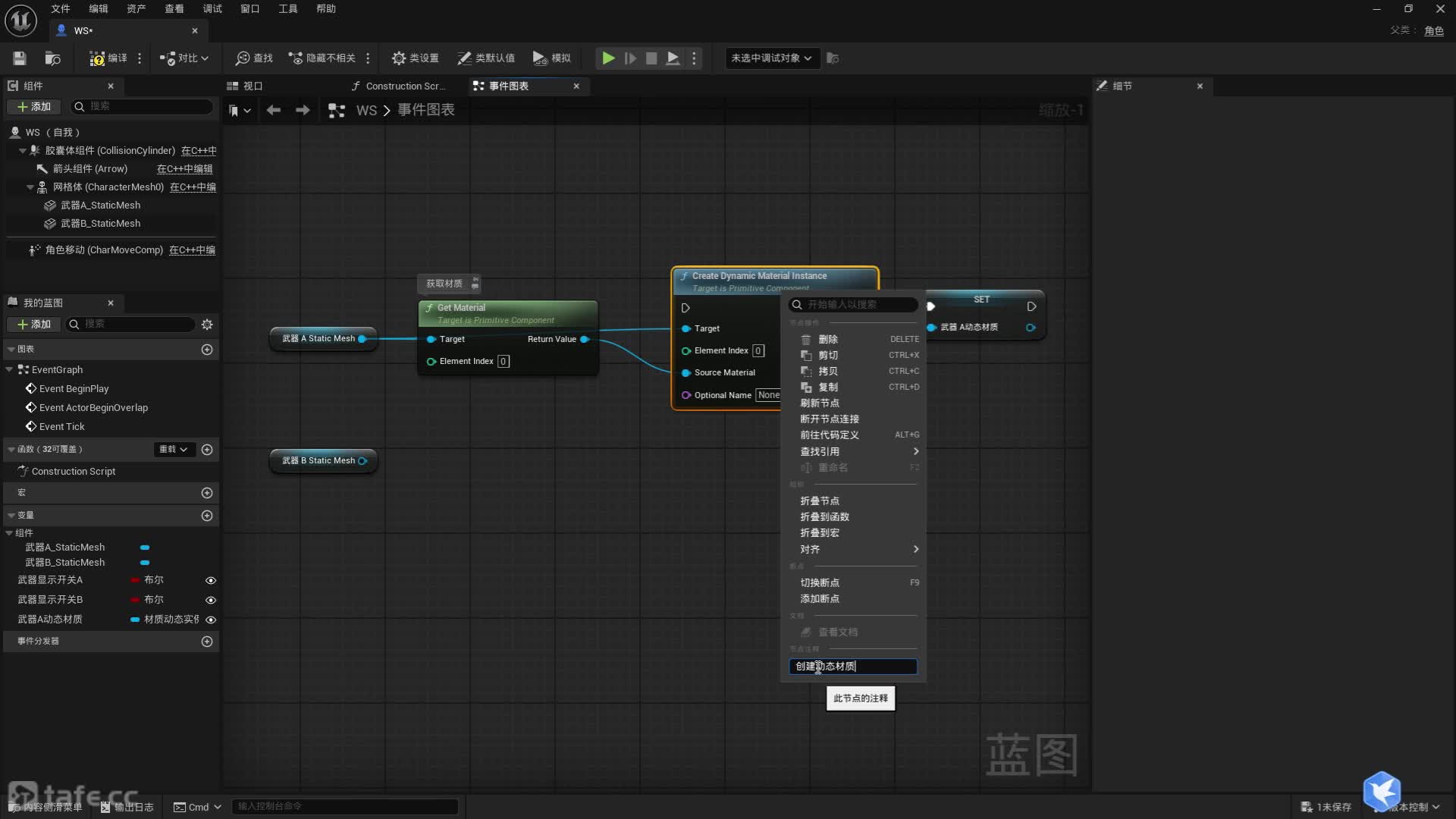Navigate back with the left arrow
Screen dimensions: 1456x819
274,111
